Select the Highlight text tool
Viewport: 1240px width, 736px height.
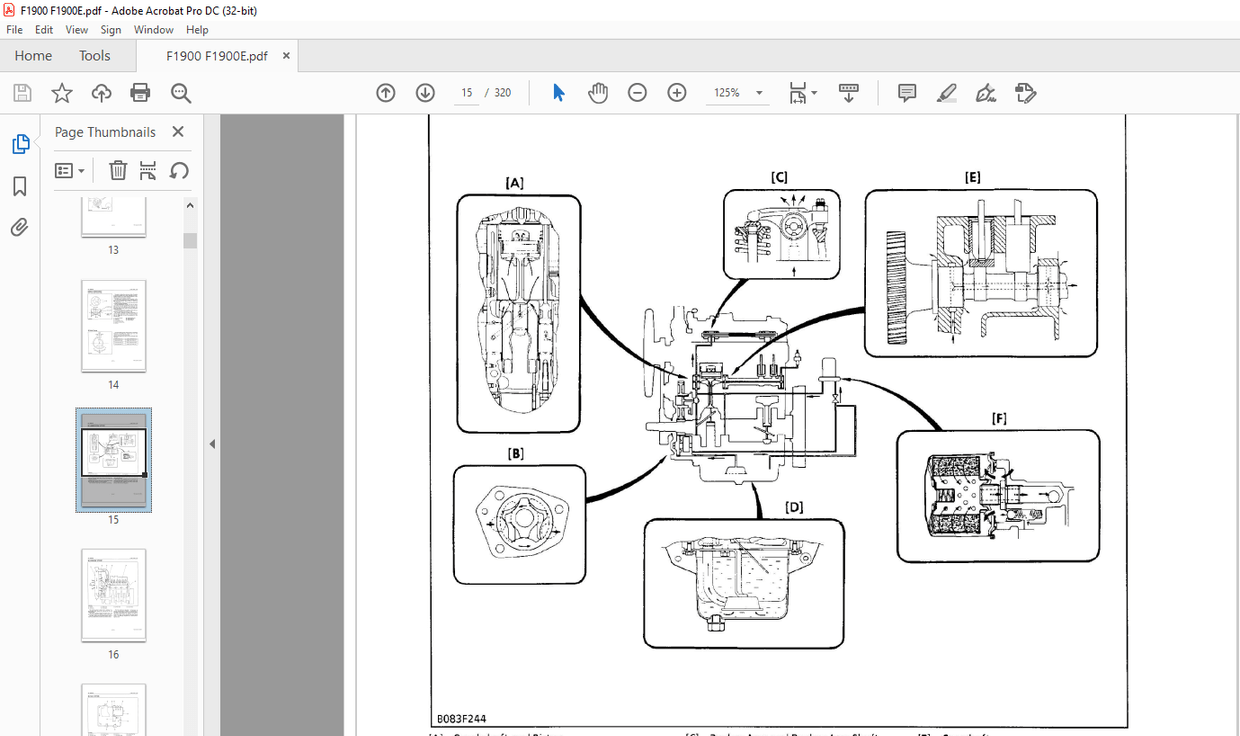click(x=946, y=92)
